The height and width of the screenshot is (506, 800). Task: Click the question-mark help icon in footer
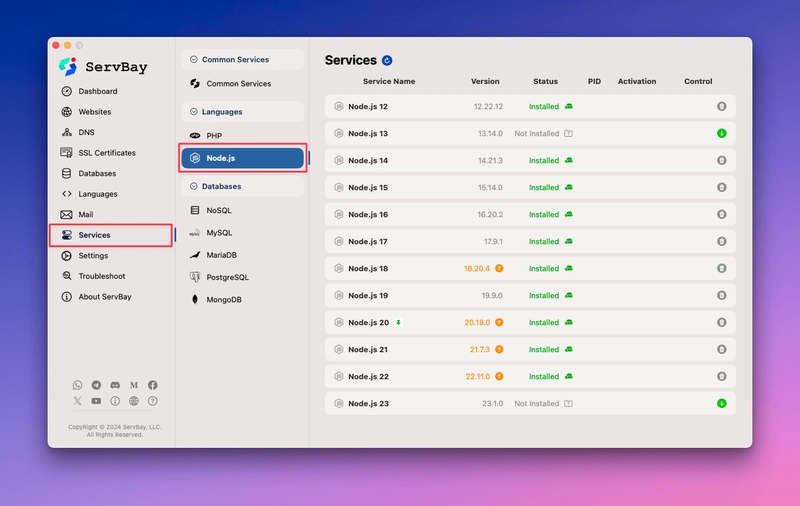pyautogui.click(x=153, y=401)
